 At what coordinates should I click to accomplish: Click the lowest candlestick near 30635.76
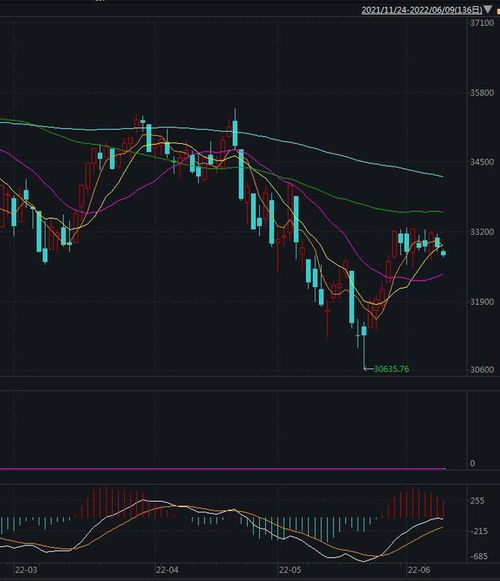point(364,346)
